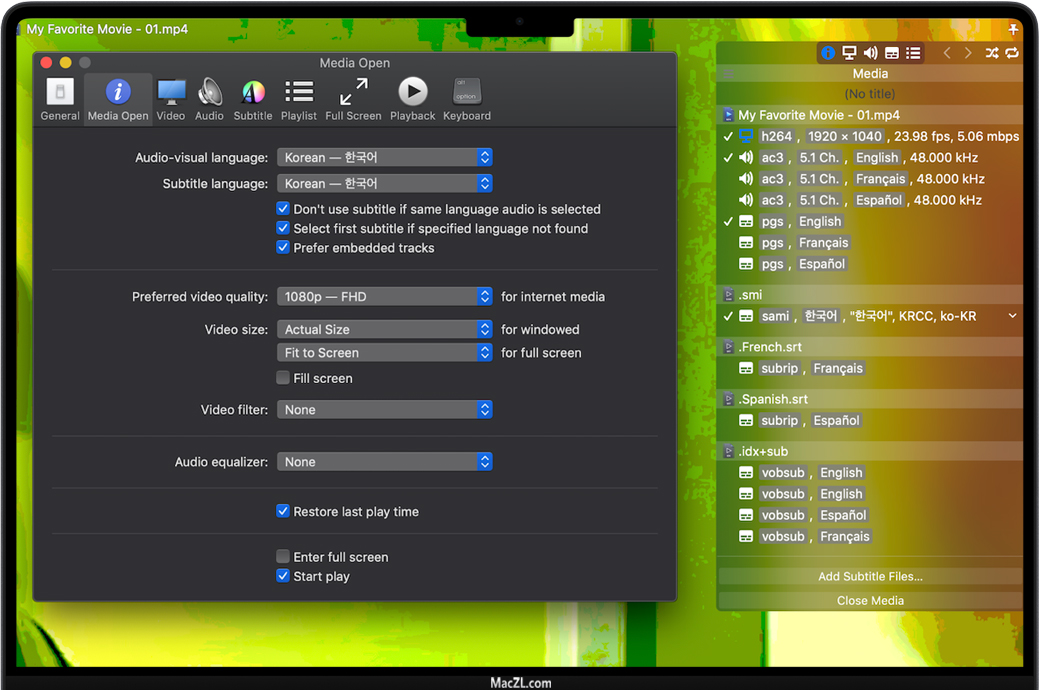Screen dimensions: 1040x690
Task: Switch to the General preferences tab
Action: click(60, 99)
